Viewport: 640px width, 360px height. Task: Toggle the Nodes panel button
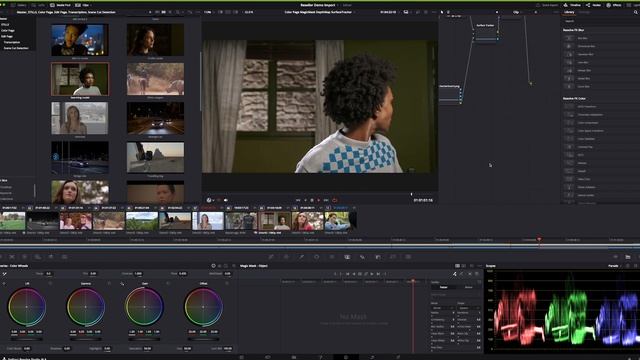593,5
